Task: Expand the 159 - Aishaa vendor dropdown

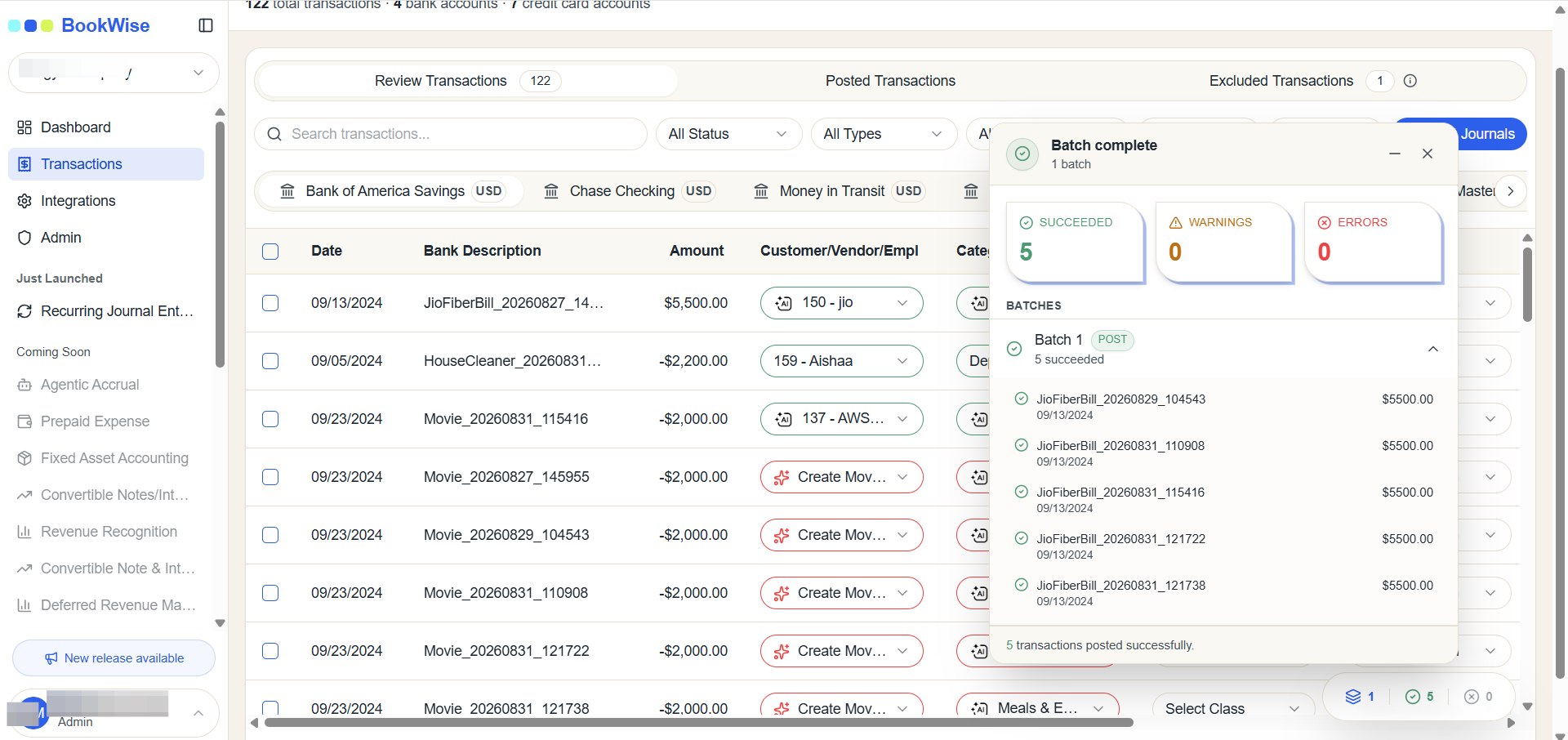Action: coord(841,361)
